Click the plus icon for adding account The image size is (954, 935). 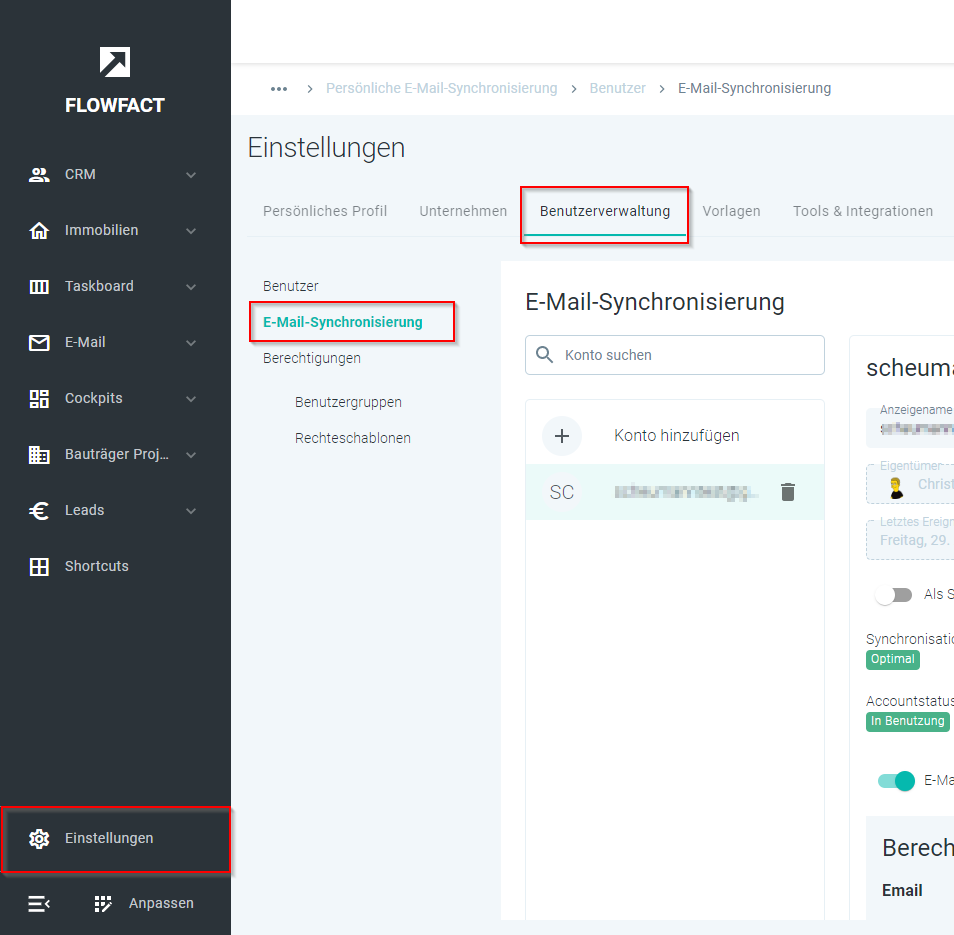pyautogui.click(x=562, y=436)
